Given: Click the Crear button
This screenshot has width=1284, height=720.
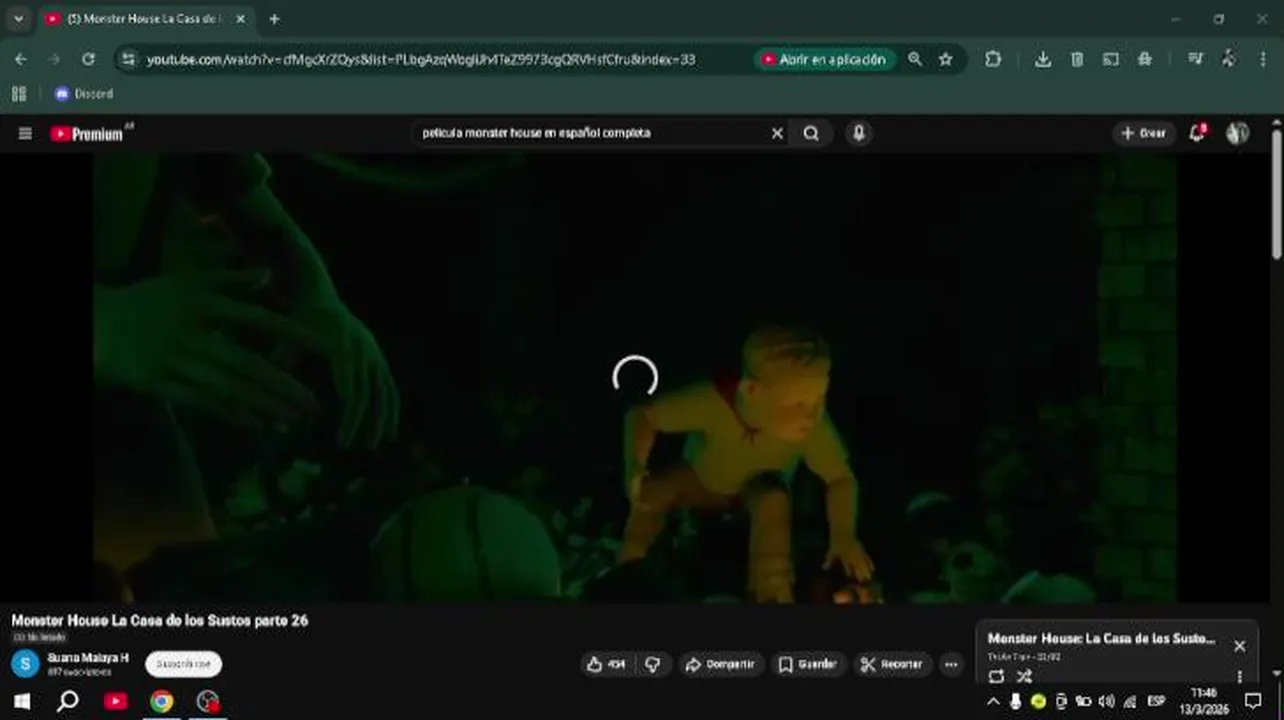Looking at the screenshot, I should pyautogui.click(x=1144, y=133).
